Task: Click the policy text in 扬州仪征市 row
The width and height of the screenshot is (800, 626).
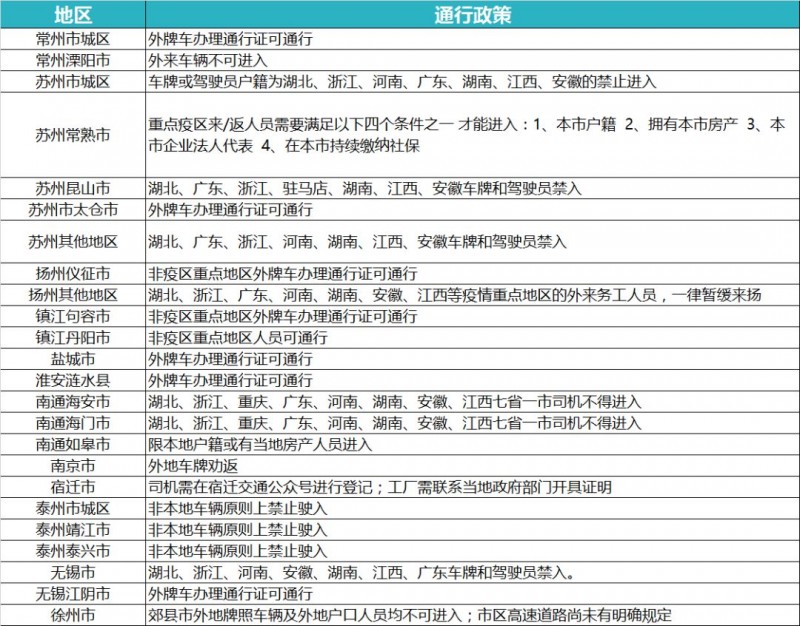Action: [283, 274]
